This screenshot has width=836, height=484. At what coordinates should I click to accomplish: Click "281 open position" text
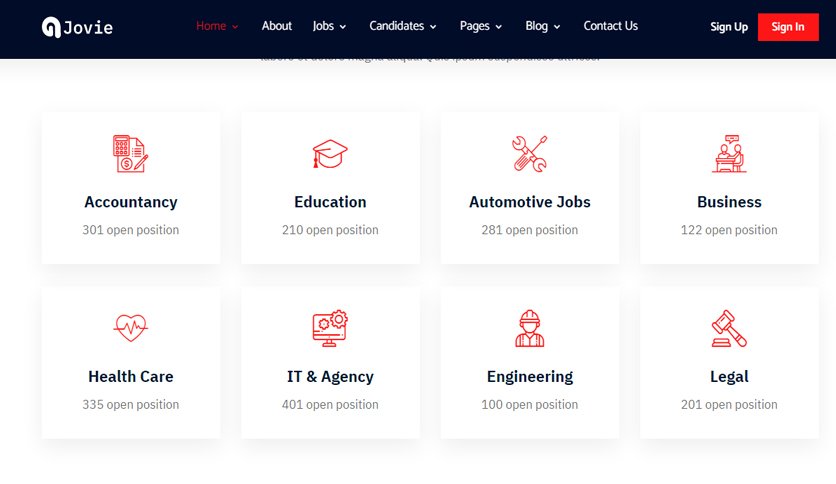coord(529,230)
